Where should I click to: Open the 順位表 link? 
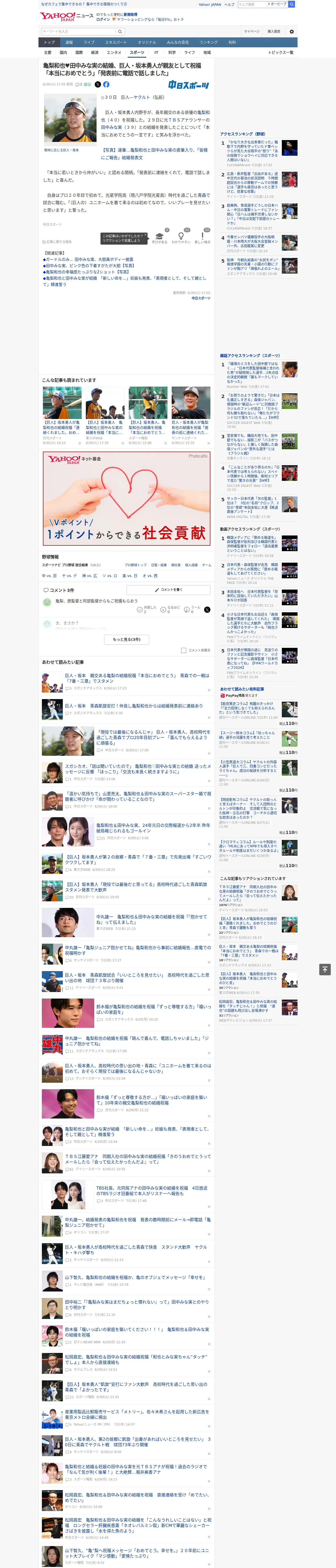(176, 565)
